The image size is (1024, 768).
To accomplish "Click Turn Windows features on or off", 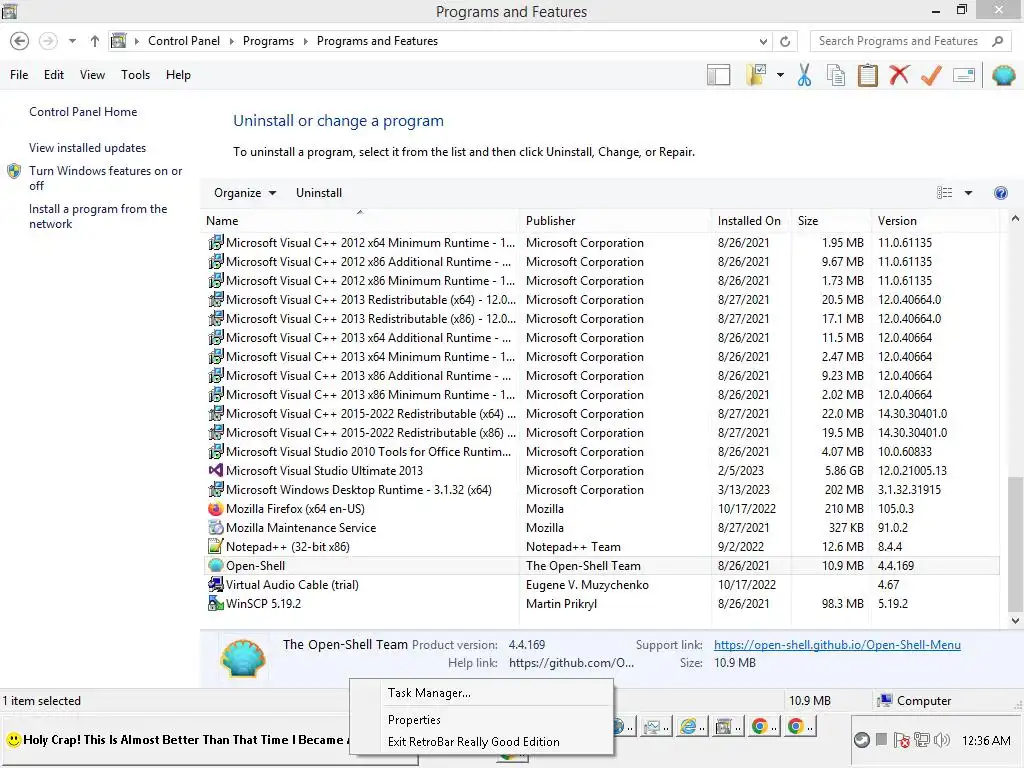I will pos(105,178).
